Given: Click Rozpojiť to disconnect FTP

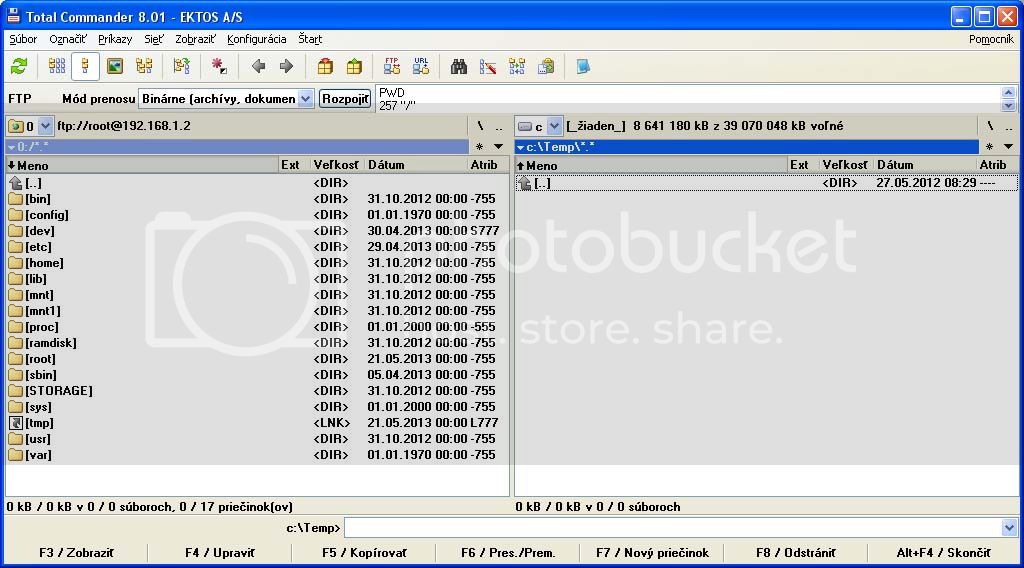Looking at the screenshot, I should pos(345,99).
